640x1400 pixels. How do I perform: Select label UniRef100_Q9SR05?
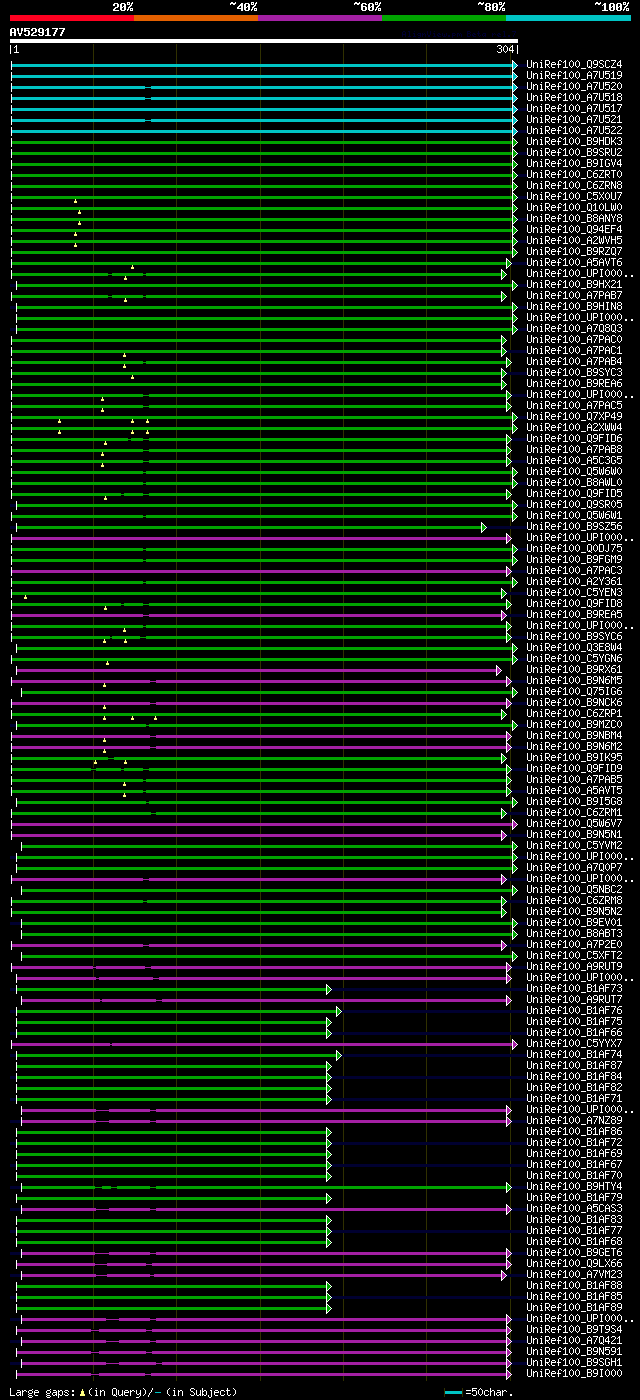[x=574, y=504]
